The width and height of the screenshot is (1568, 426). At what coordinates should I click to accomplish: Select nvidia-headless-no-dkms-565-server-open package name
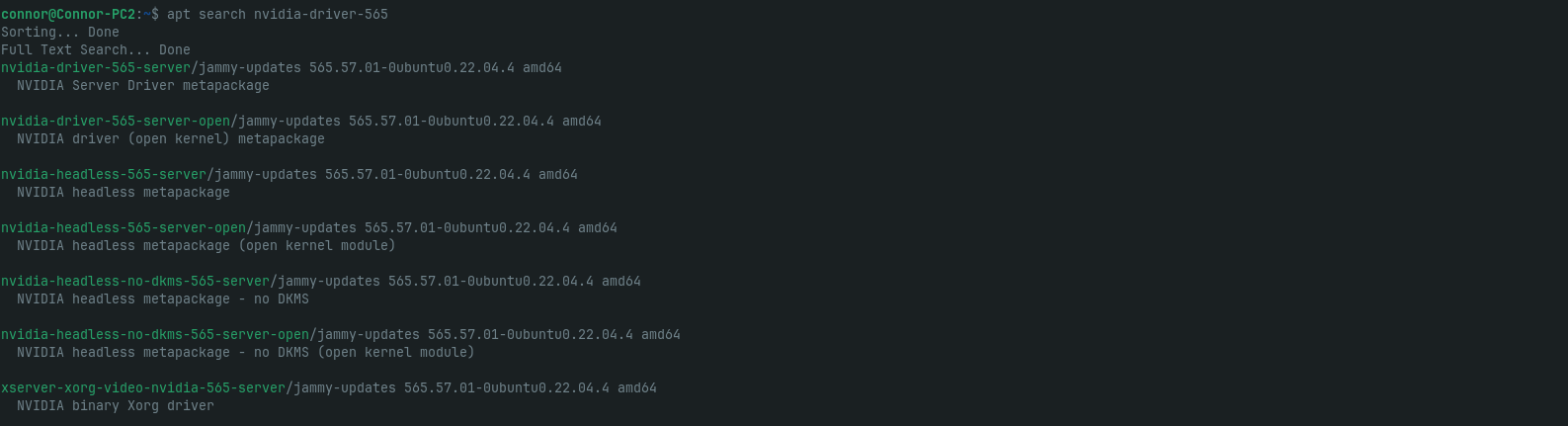coord(155,335)
